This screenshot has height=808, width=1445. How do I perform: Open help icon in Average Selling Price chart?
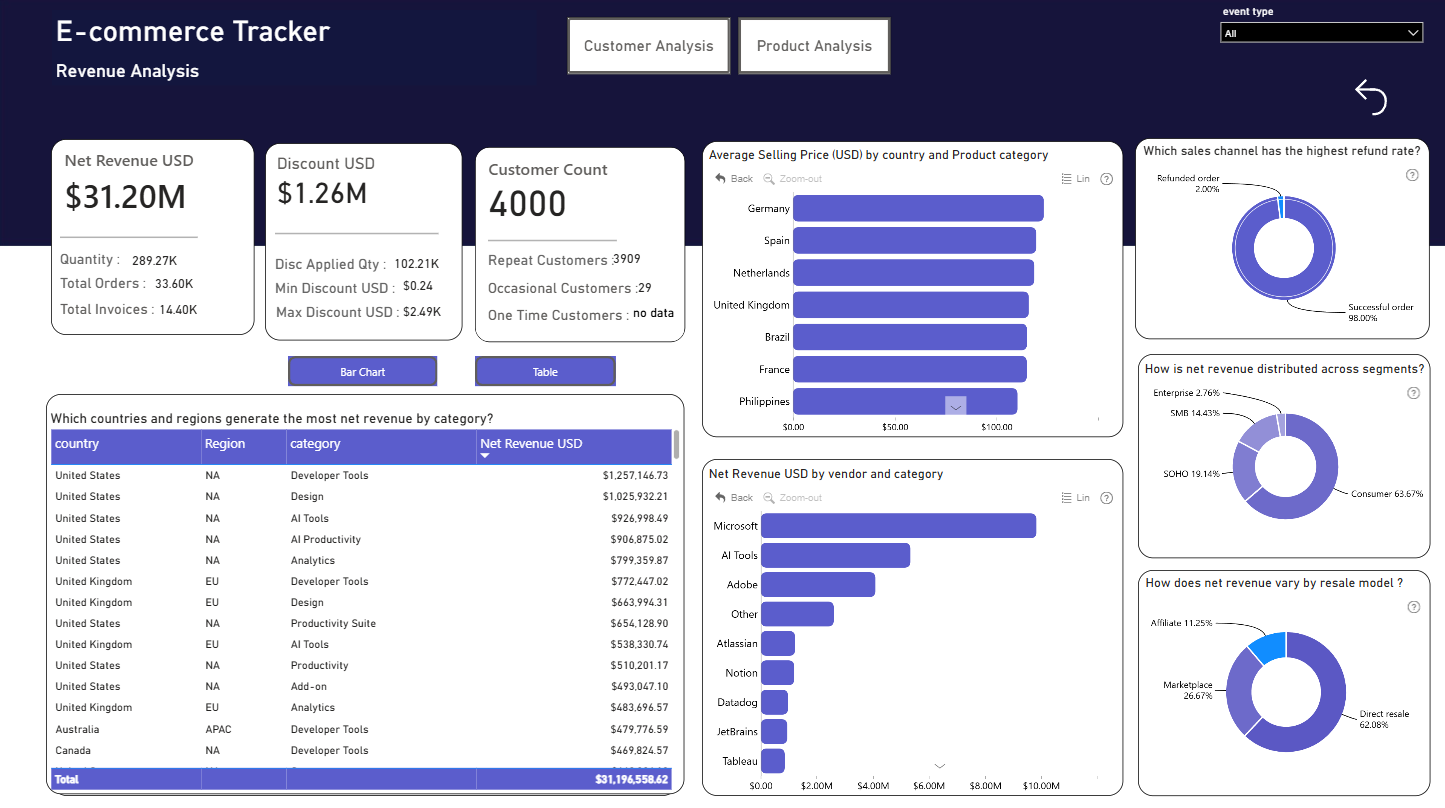[x=1106, y=179]
